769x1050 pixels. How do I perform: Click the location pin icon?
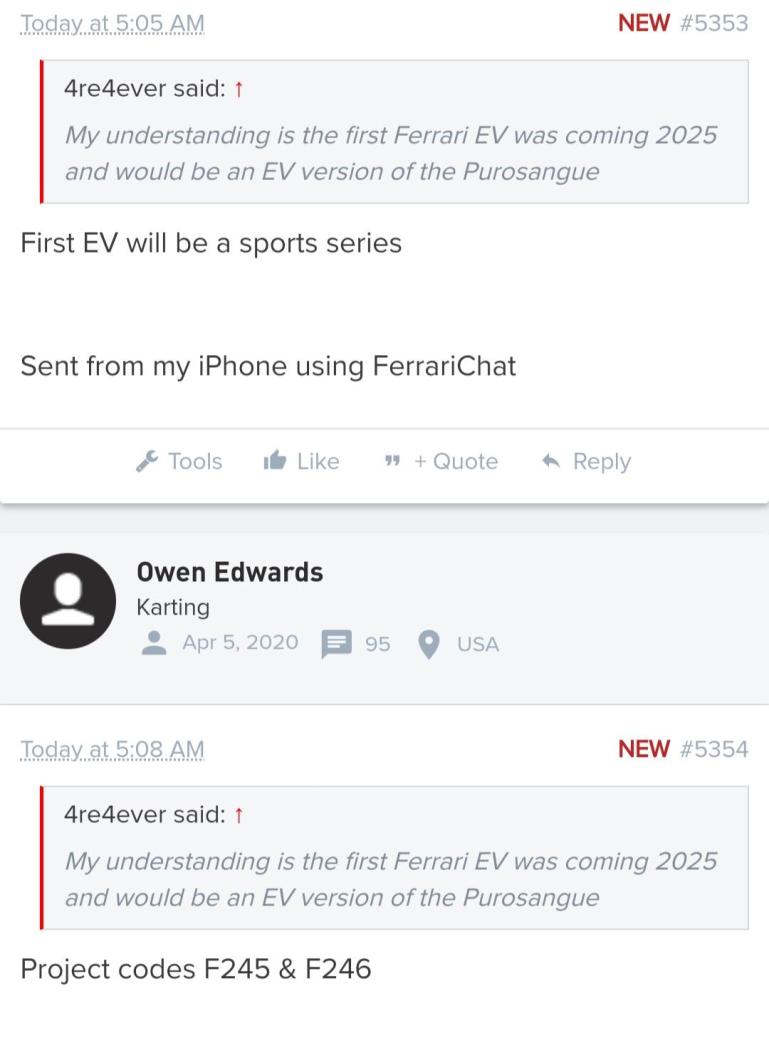pyautogui.click(x=429, y=644)
